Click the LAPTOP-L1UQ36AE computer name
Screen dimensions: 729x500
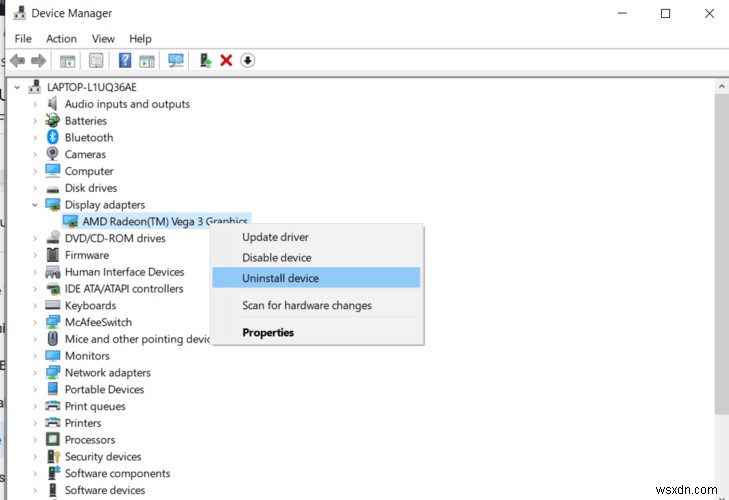pos(92,87)
